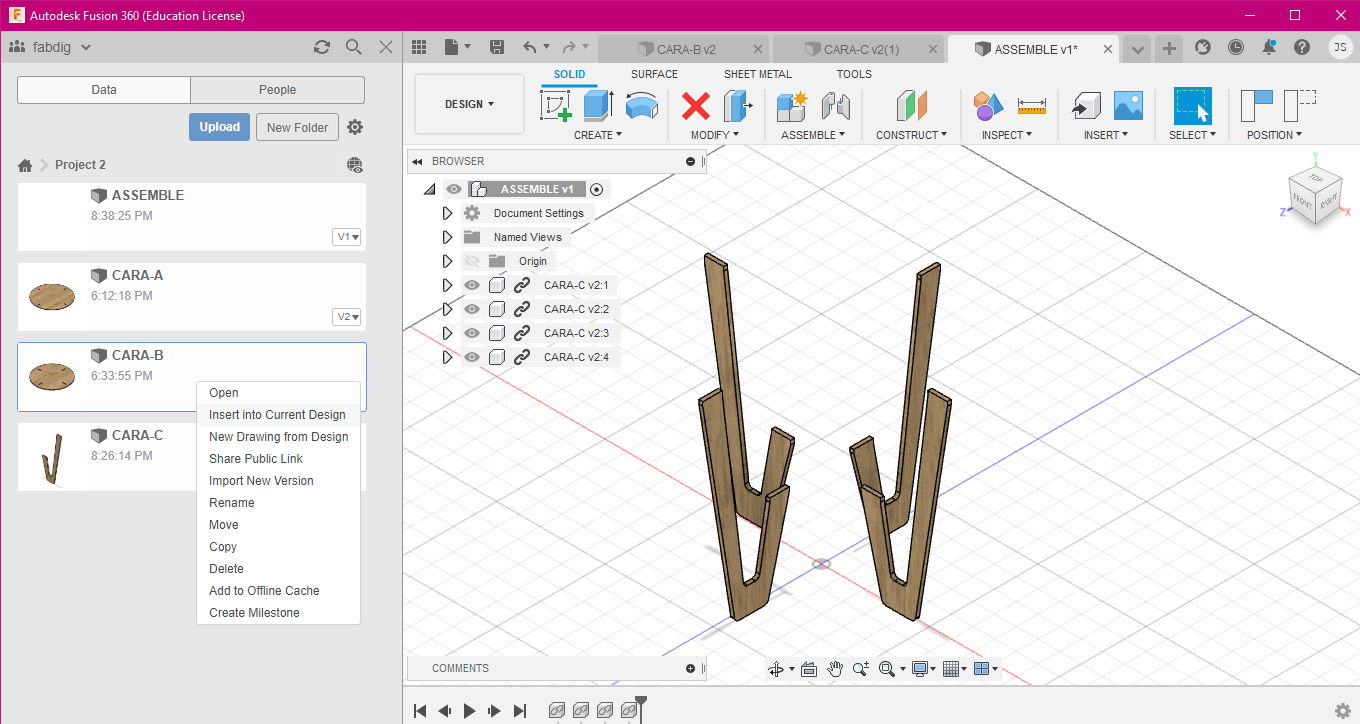
Task: Expand CARA-C v2:1 tree node
Action: pos(447,285)
